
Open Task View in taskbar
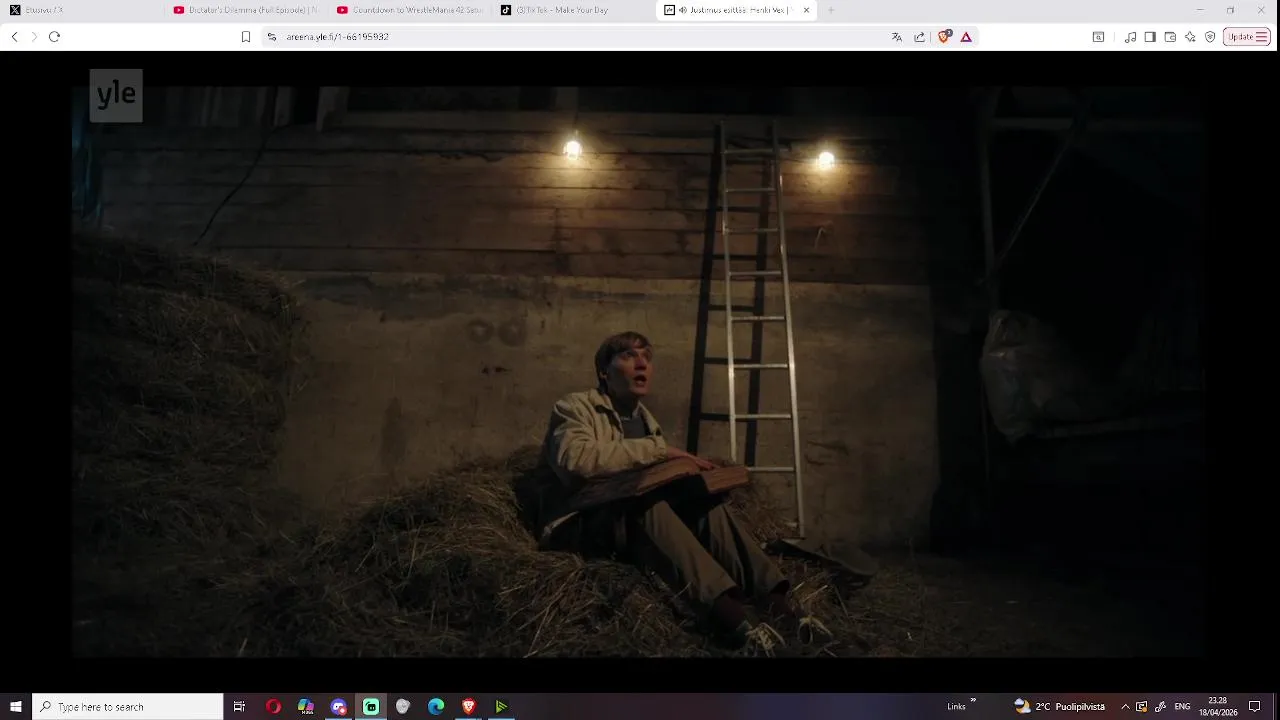[239, 706]
